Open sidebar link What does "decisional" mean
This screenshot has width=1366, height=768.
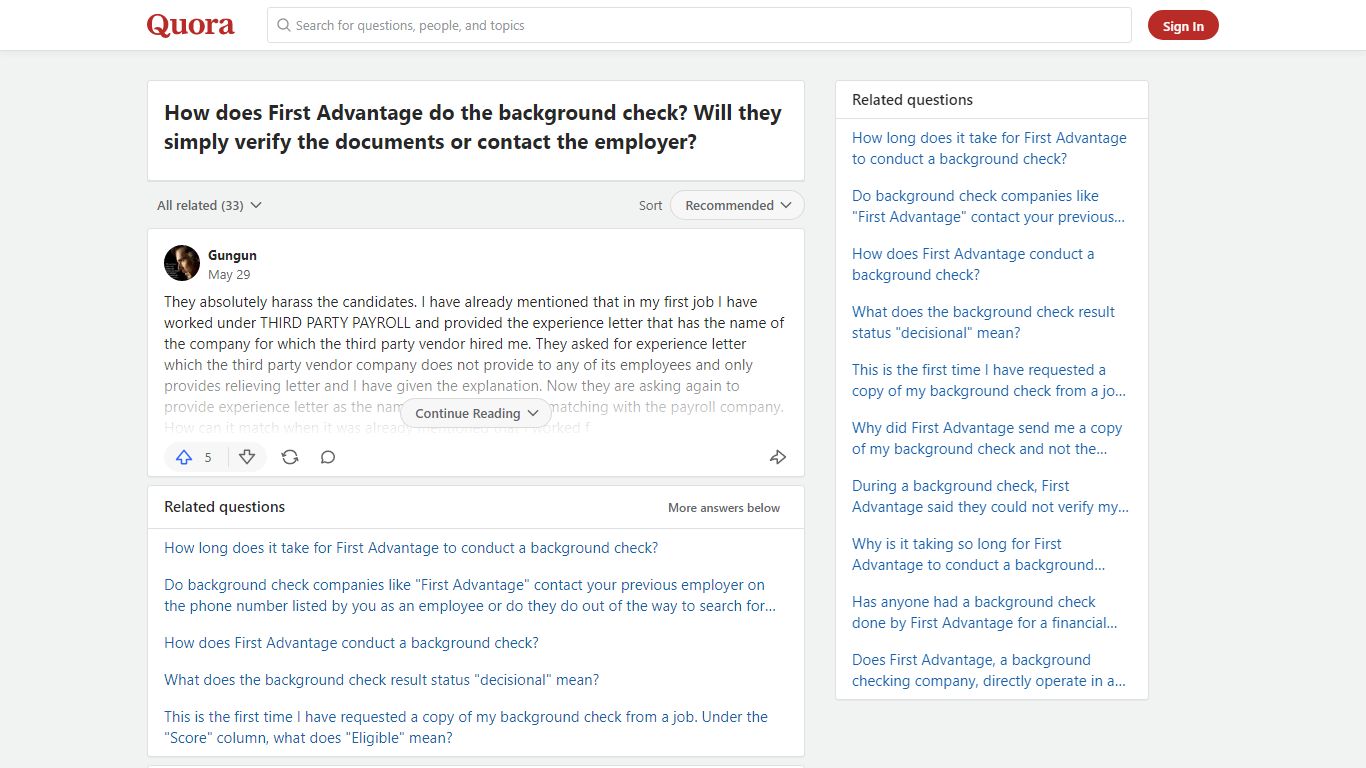tap(983, 322)
